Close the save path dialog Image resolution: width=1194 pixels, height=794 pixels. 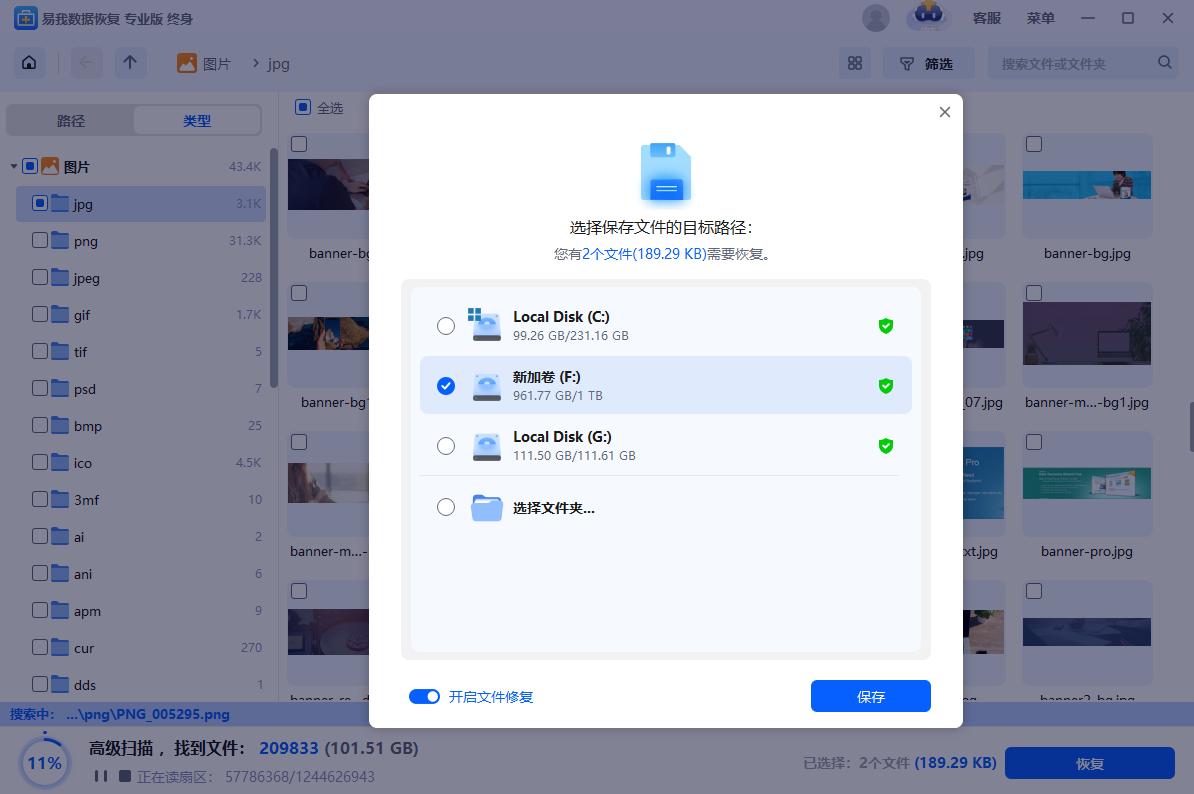point(944,113)
